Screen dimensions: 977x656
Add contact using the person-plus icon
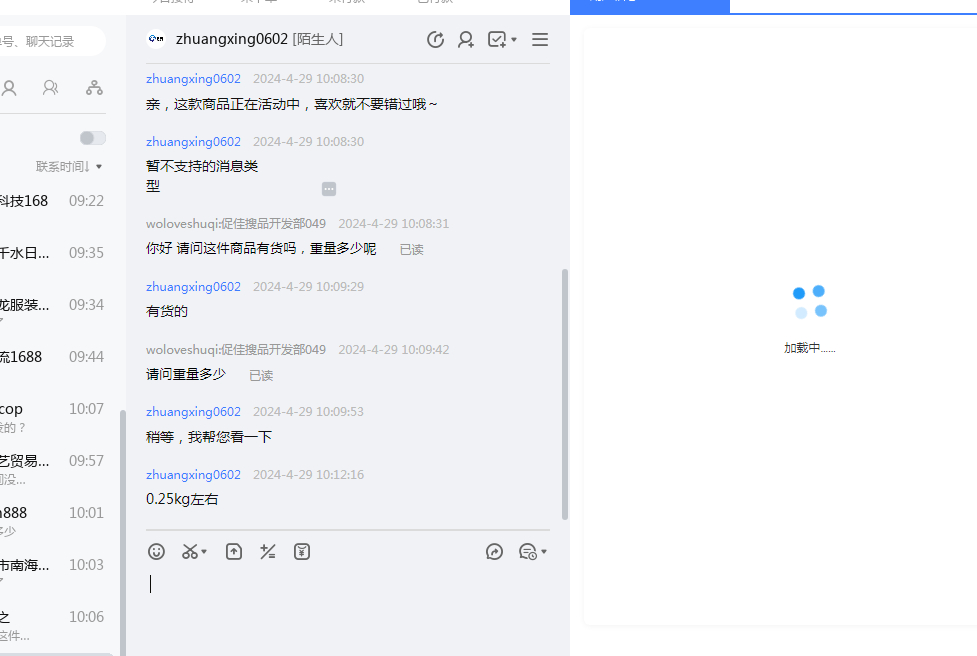pyautogui.click(x=466, y=40)
